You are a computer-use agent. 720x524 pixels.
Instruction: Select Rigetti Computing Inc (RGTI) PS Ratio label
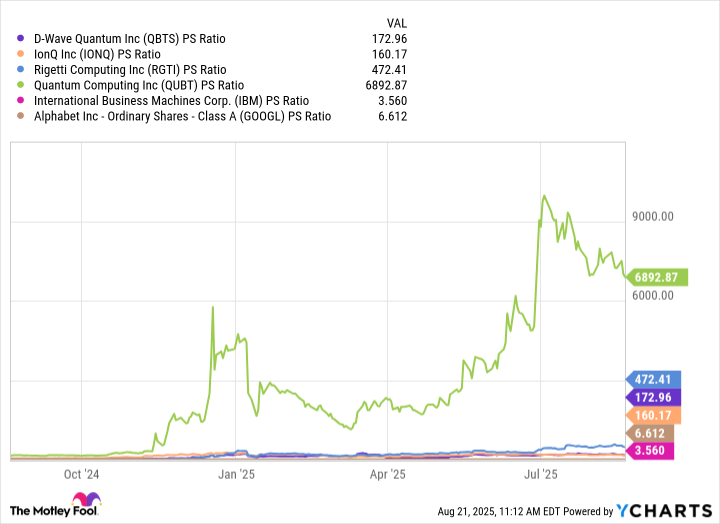point(130,70)
